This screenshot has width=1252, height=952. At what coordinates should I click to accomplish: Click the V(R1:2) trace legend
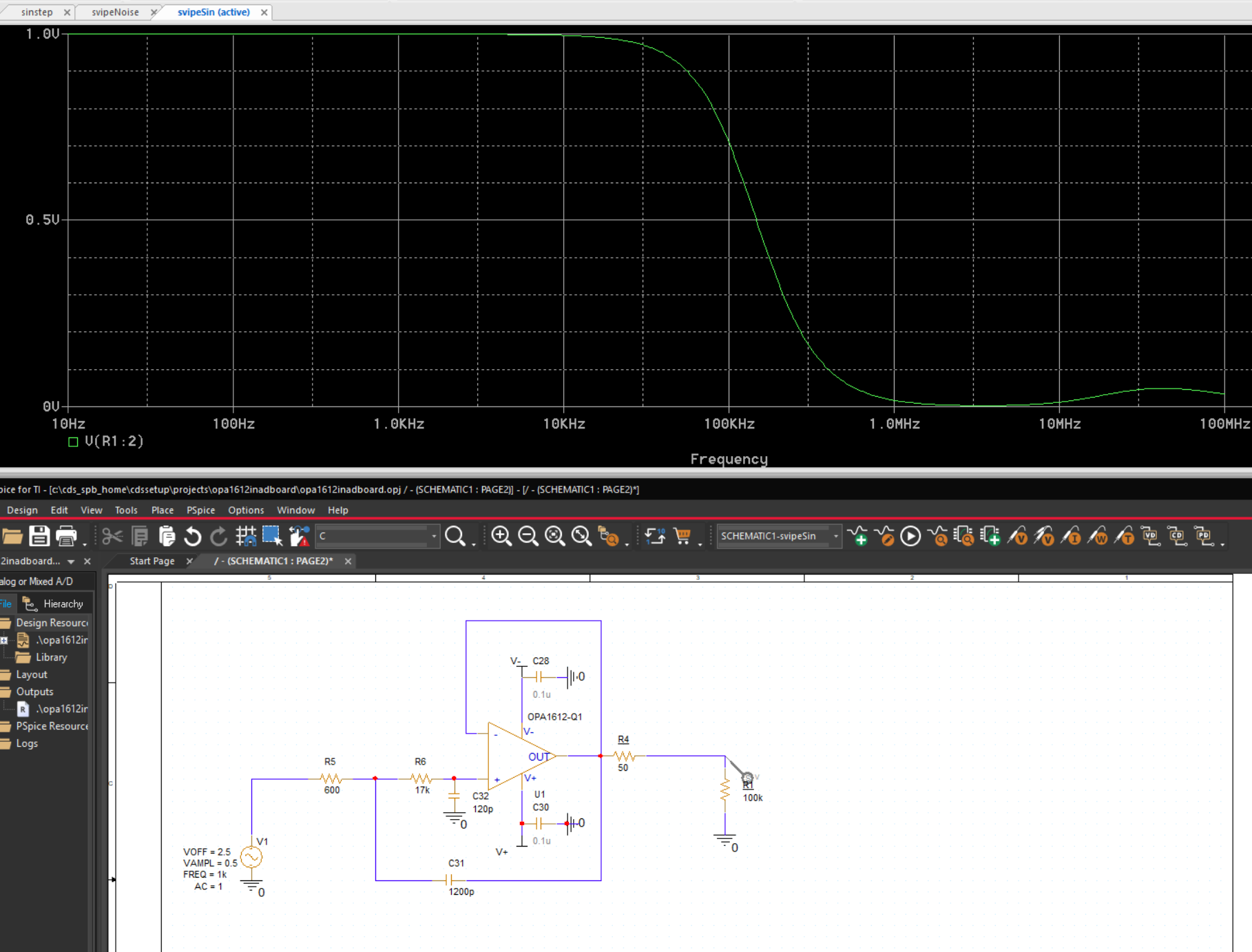point(107,442)
